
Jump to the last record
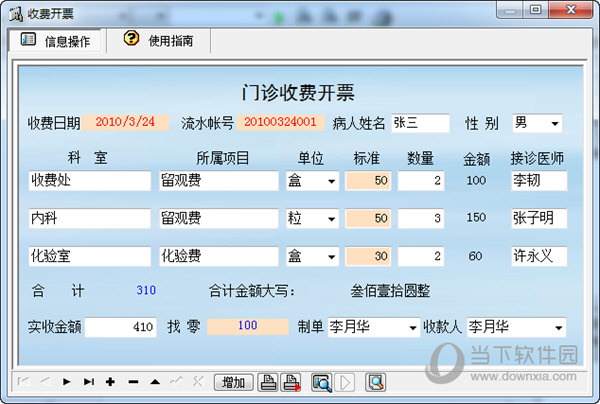pyautogui.click(x=89, y=381)
